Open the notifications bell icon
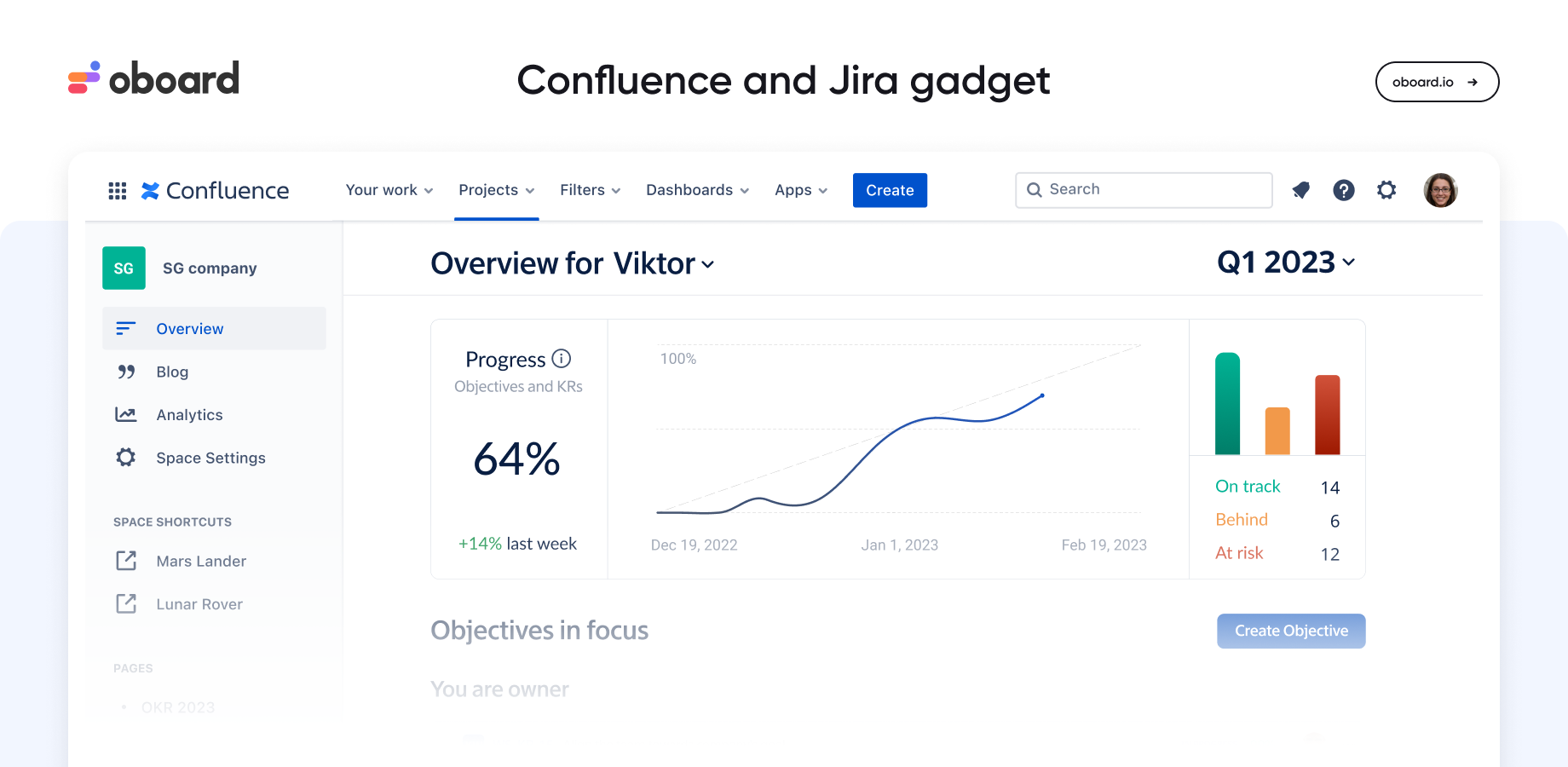This screenshot has width=1568, height=767. click(1300, 190)
